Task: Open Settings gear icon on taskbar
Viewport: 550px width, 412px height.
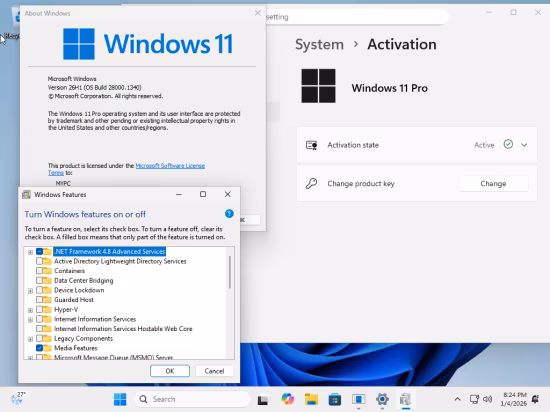Action: pos(382,399)
